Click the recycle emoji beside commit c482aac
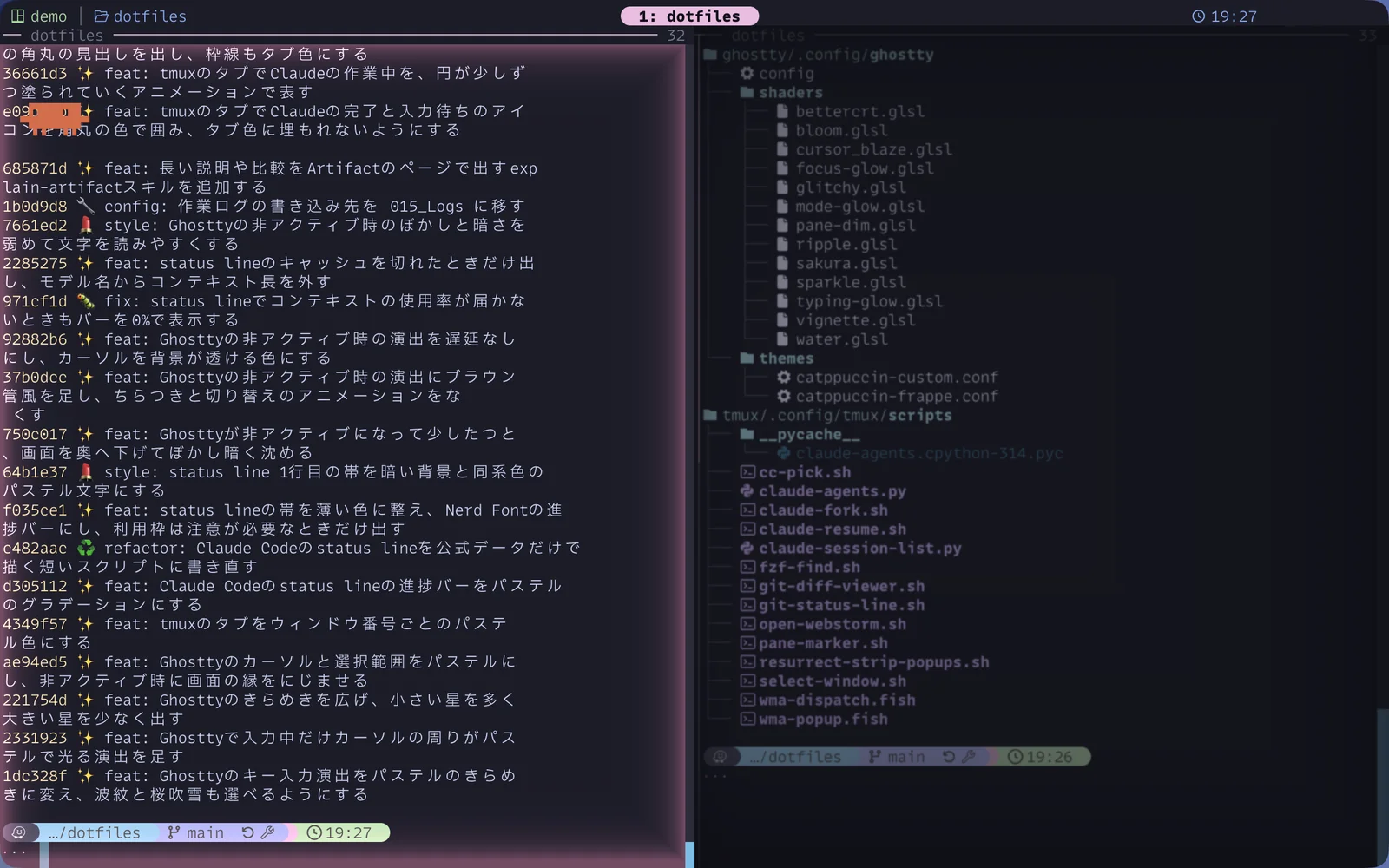Screen dimensions: 1389x868 tap(85, 548)
